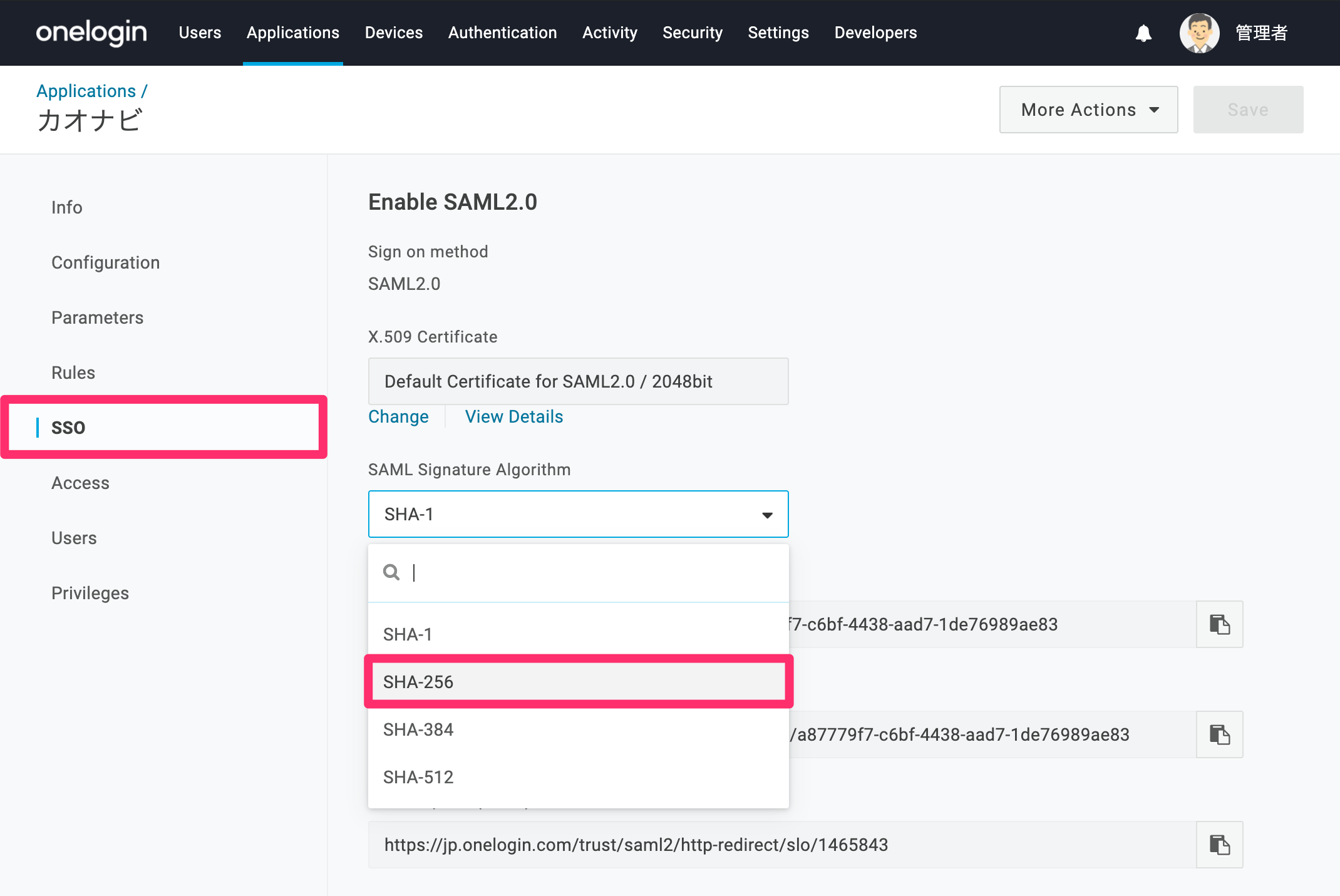
Task: Open the Settings menu
Action: (x=778, y=33)
